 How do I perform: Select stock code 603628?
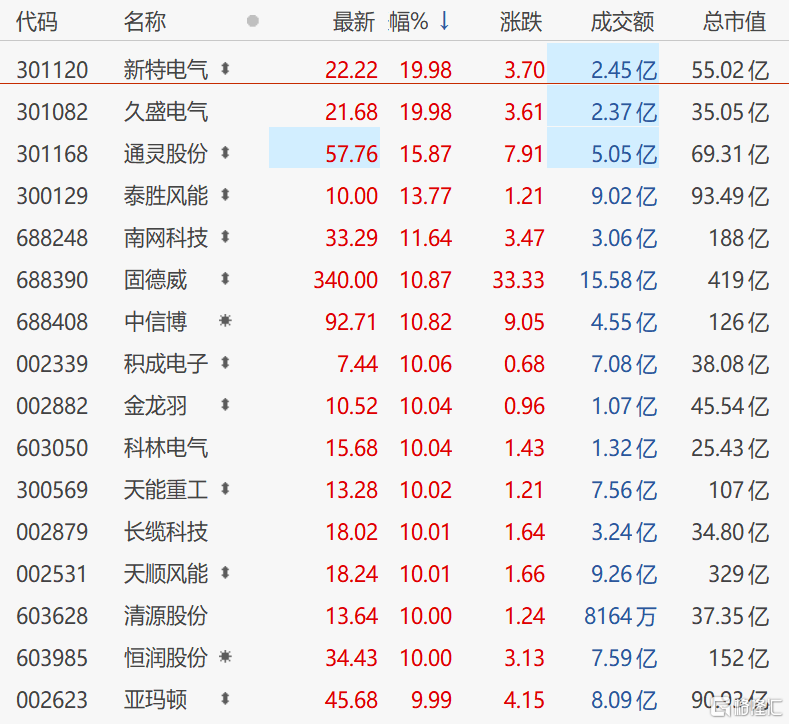pyautogui.click(x=52, y=616)
